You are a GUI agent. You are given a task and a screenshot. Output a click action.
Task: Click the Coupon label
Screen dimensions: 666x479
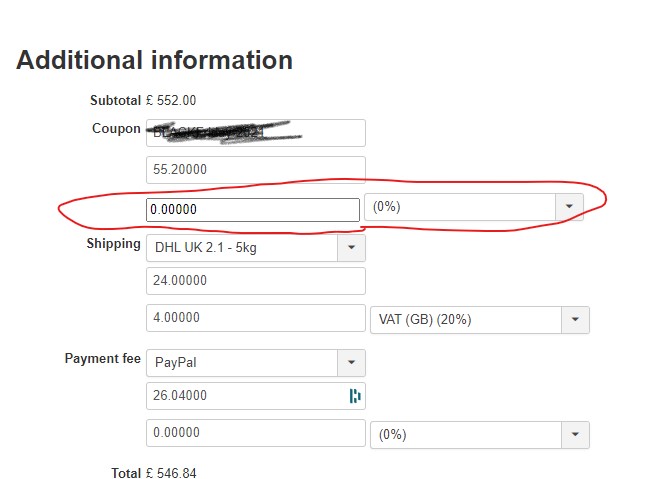point(116,129)
